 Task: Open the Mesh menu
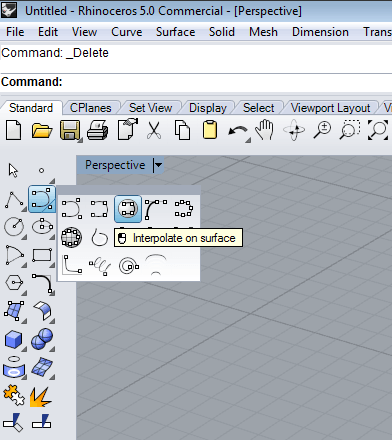click(x=263, y=32)
